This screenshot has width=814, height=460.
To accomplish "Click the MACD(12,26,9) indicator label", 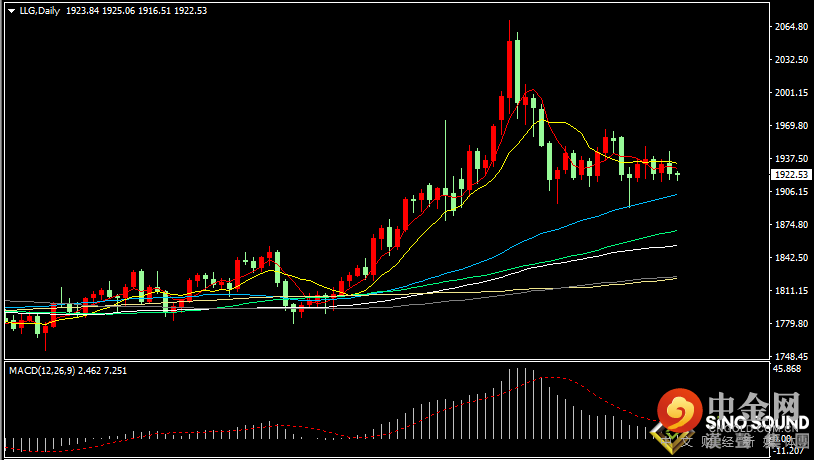I will tap(42, 371).
